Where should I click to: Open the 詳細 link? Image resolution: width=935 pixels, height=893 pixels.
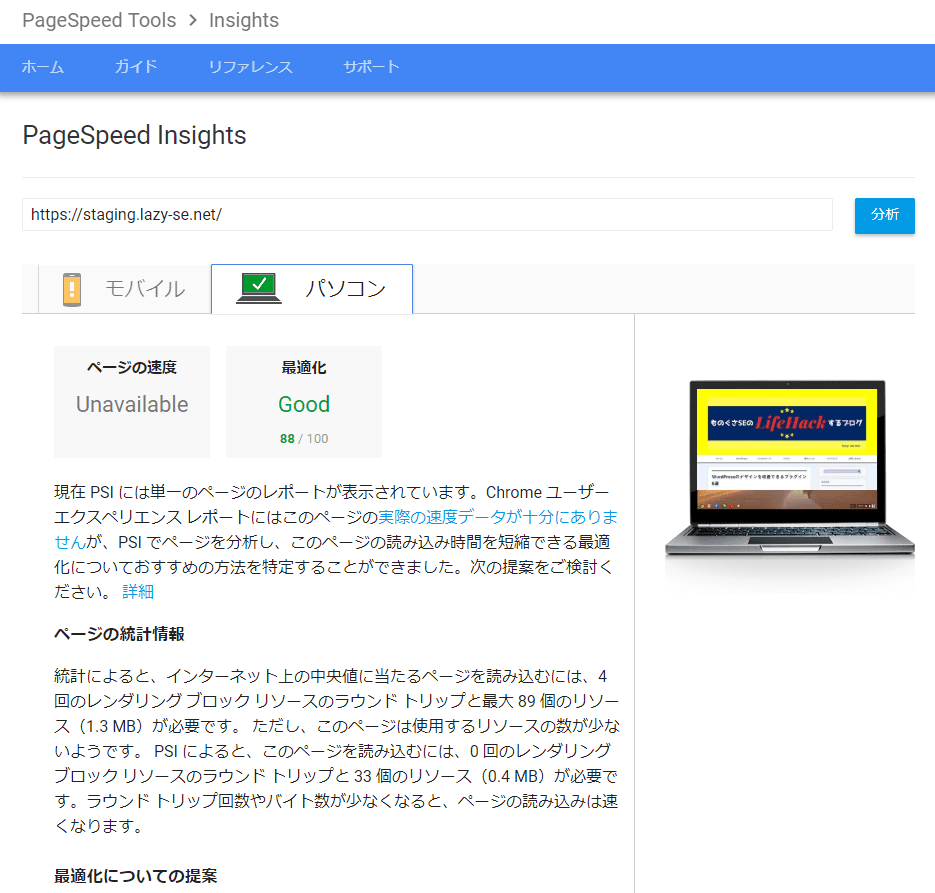(138, 591)
